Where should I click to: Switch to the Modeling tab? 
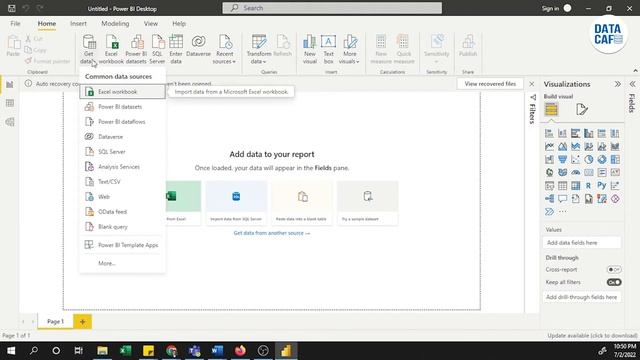[x=115, y=24]
